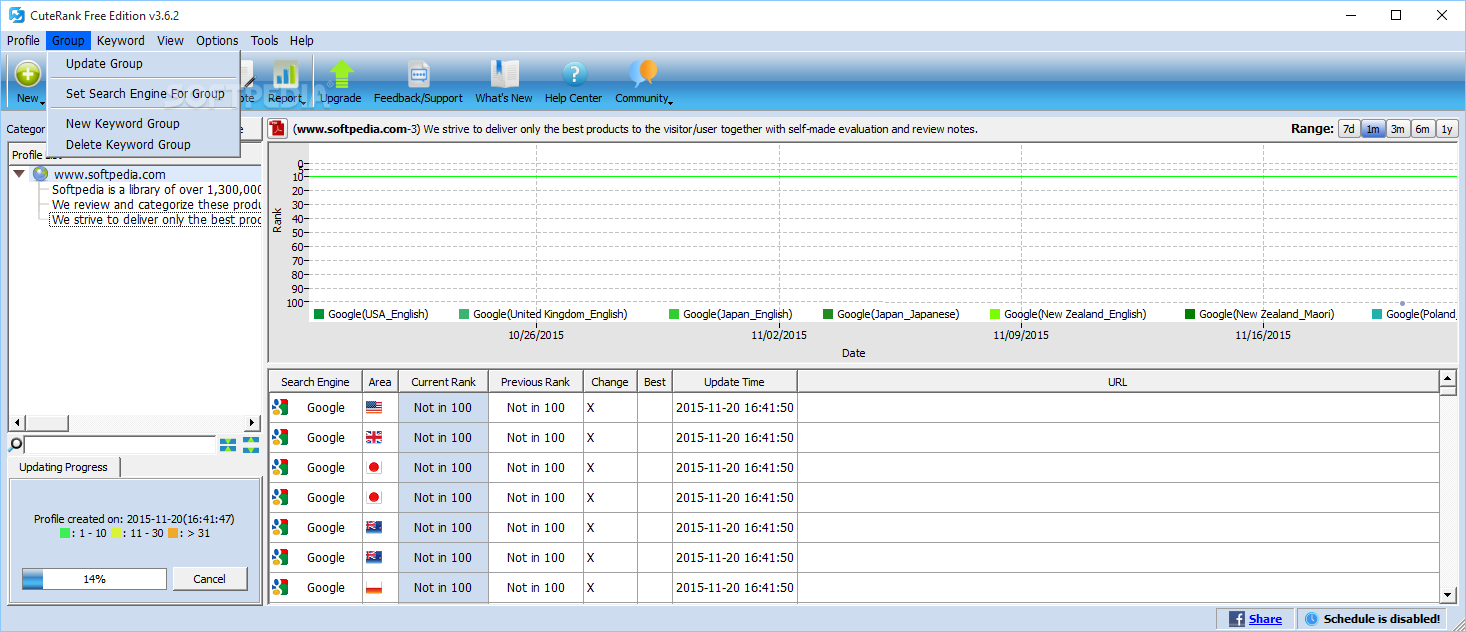The height and width of the screenshot is (632, 1466).
Task: Click profile list left scroll arrow
Action: click(16, 423)
